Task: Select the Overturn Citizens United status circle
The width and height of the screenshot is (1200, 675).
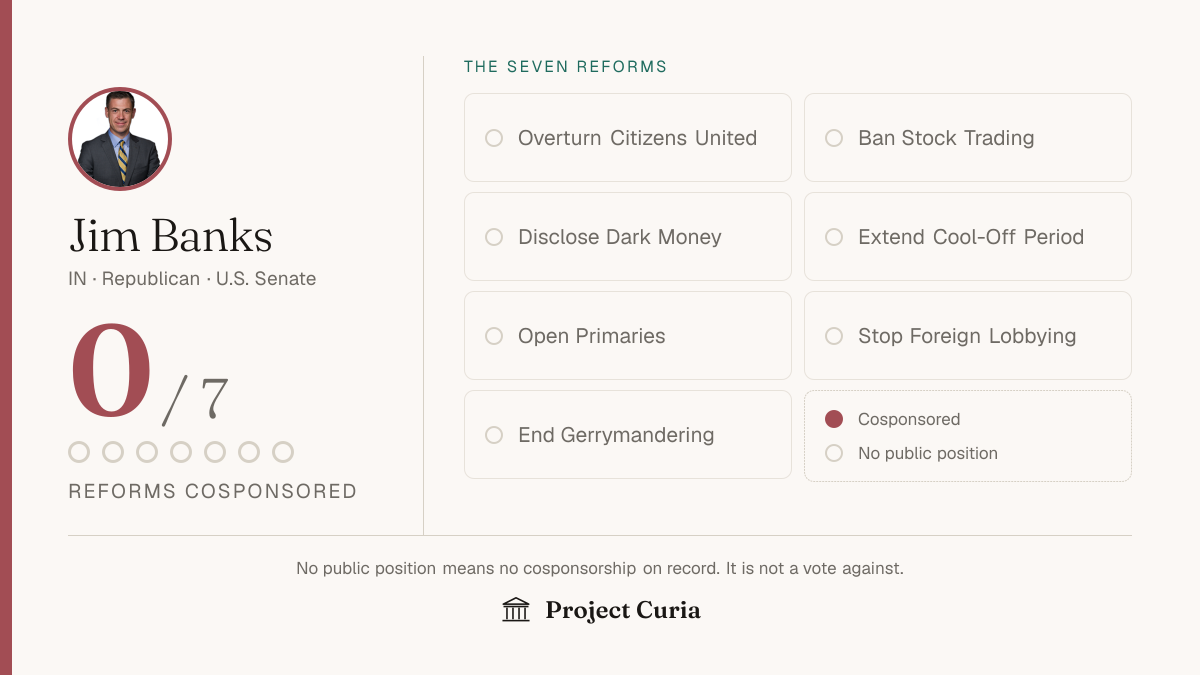Action: pos(494,138)
